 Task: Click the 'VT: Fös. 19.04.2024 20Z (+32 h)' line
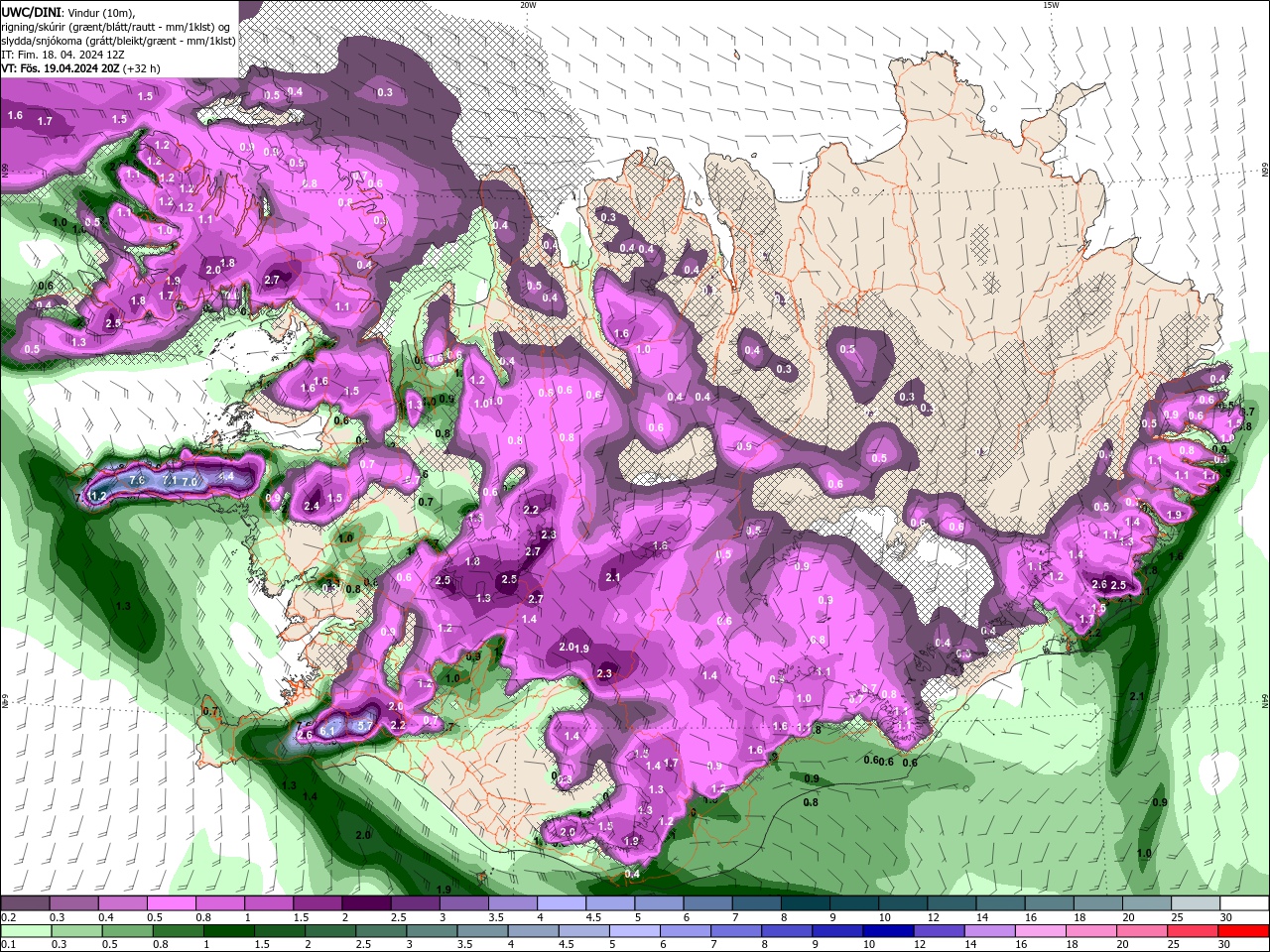[81, 68]
